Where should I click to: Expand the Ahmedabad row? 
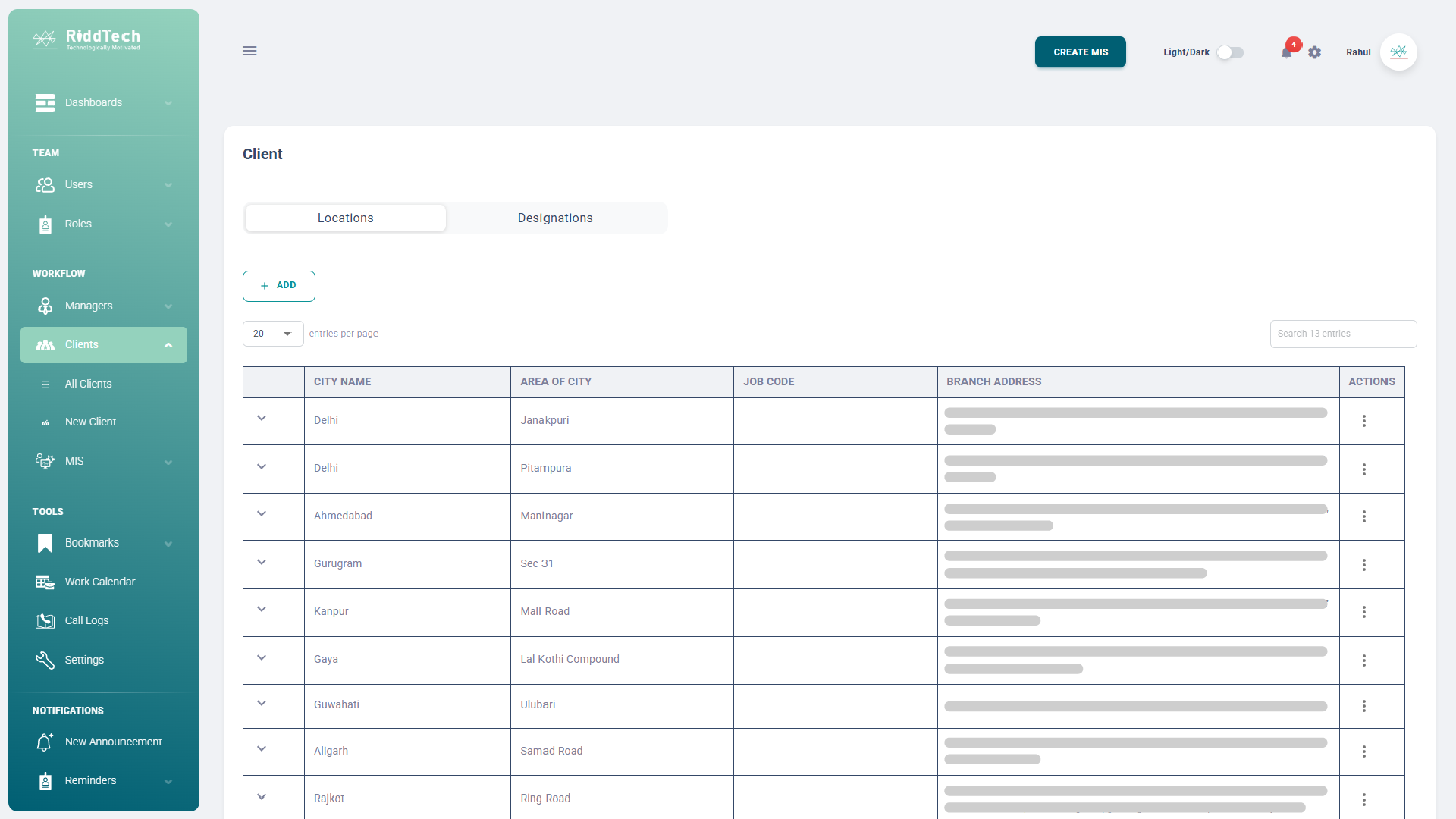click(x=262, y=514)
